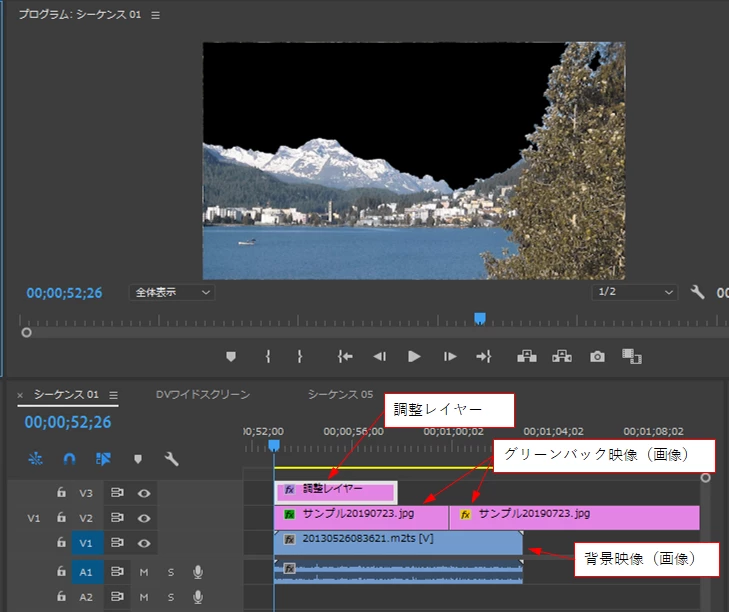Toggle lock on audio track A2

pyautogui.click(x=61, y=596)
